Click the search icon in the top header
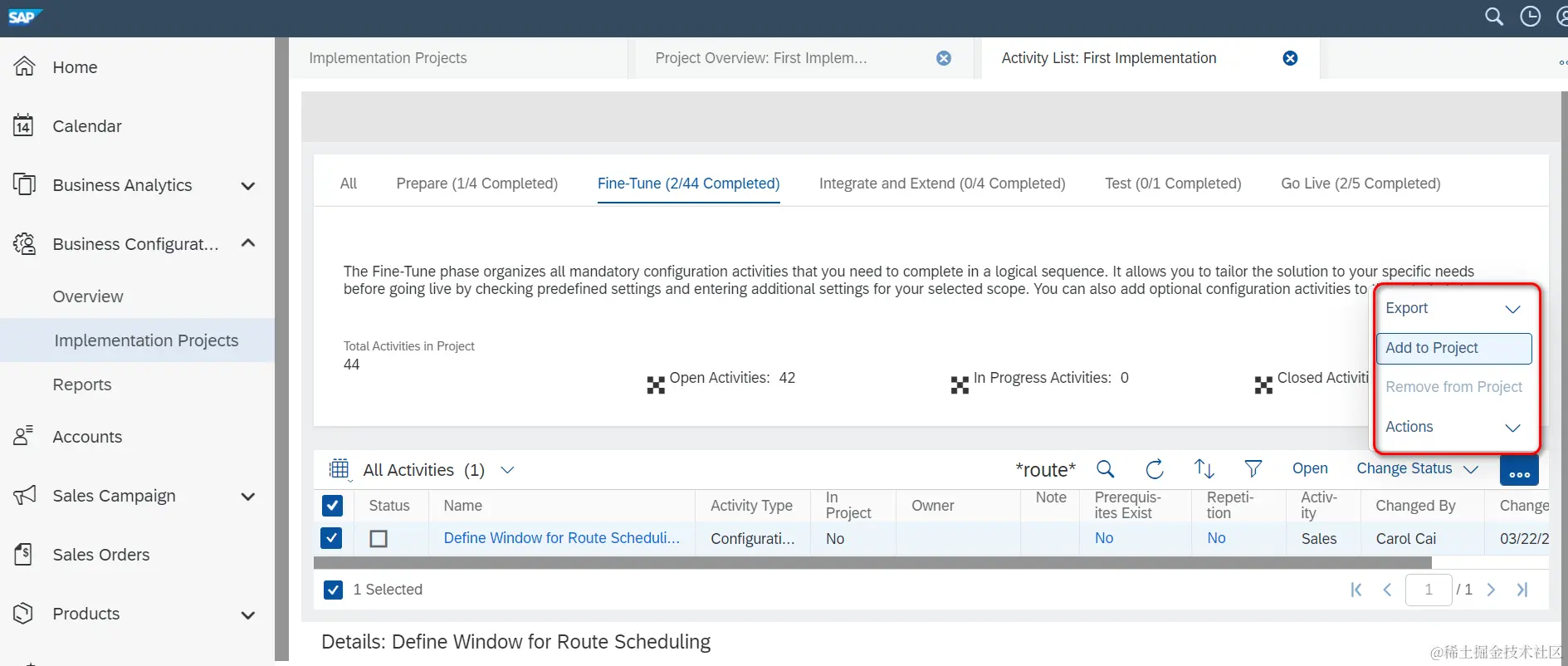The image size is (1568, 666). pyautogui.click(x=1493, y=17)
